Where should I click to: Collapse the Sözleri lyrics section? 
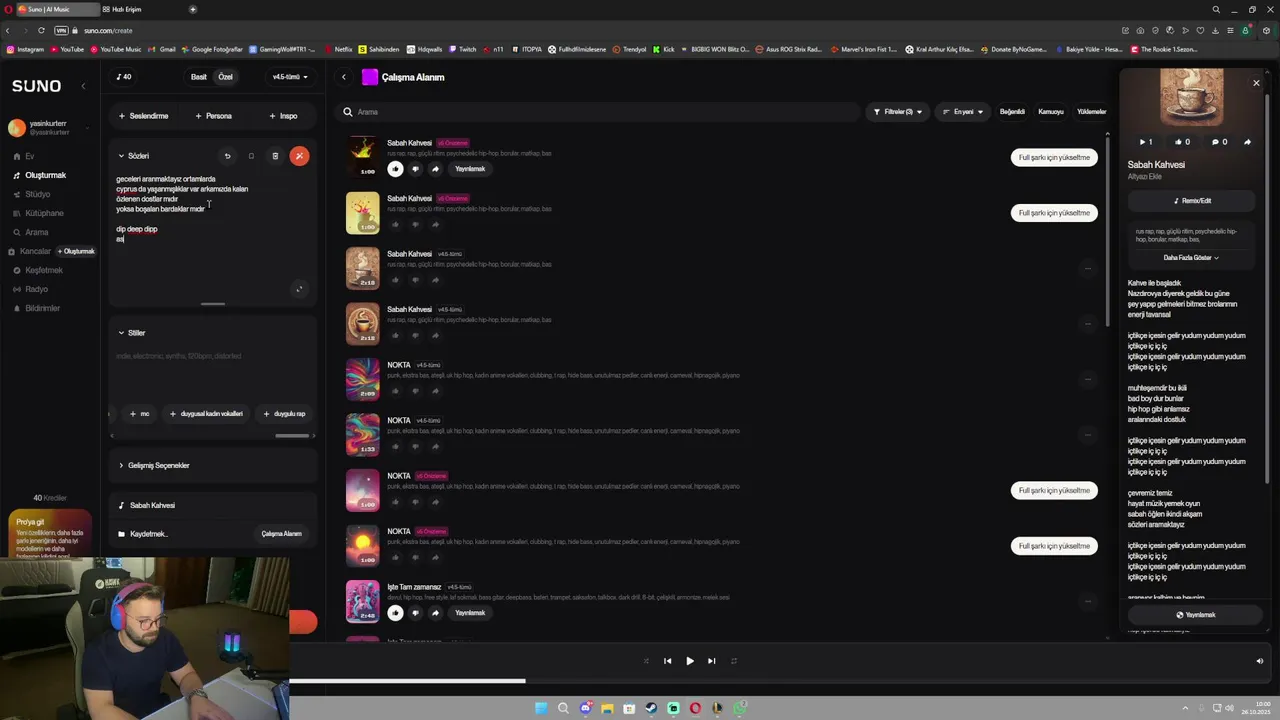coord(133,156)
